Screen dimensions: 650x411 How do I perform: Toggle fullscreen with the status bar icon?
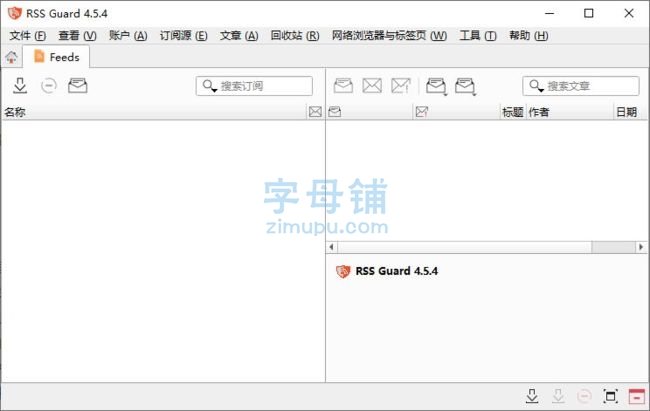[610, 396]
